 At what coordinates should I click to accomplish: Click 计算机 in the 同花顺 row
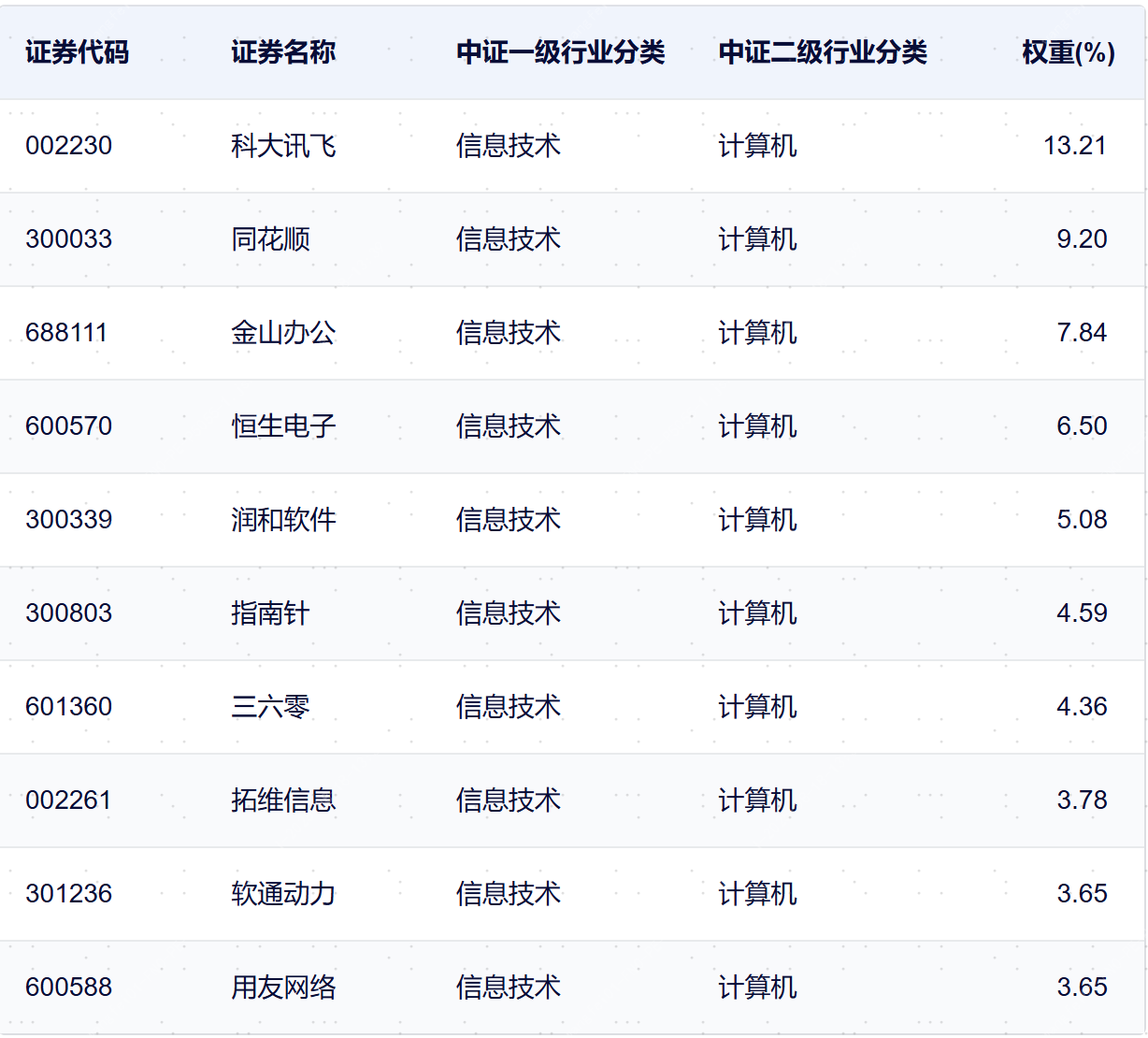pos(757,239)
